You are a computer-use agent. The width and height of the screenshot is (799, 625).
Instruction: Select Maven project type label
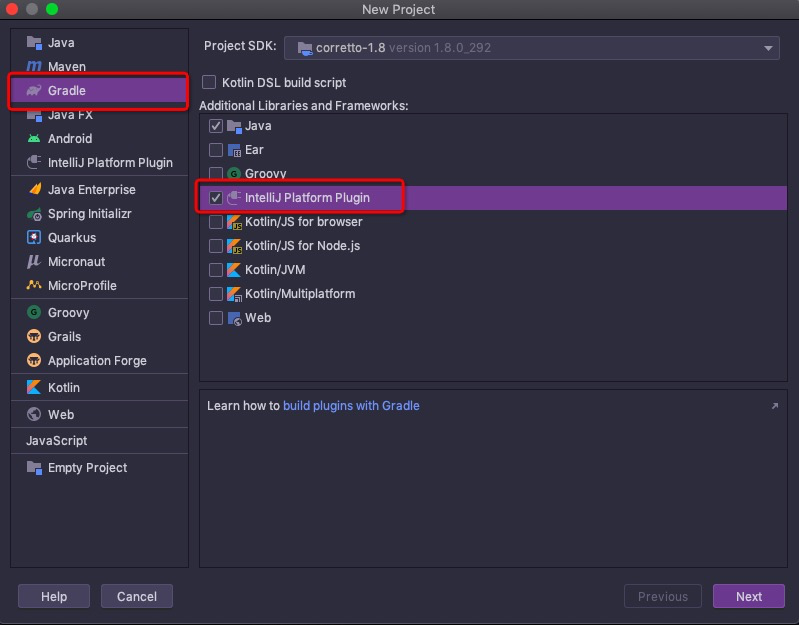pos(67,67)
